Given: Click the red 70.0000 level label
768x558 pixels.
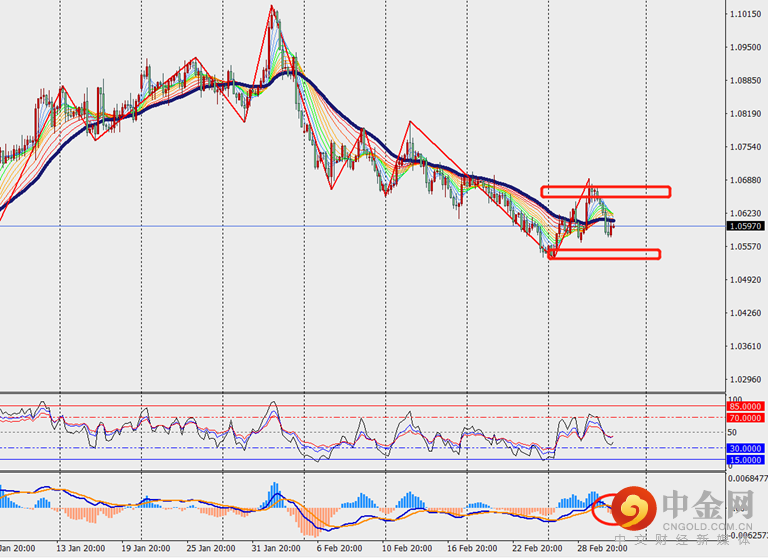Looking at the screenshot, I should pyautogui.click(x=746, y=417).
